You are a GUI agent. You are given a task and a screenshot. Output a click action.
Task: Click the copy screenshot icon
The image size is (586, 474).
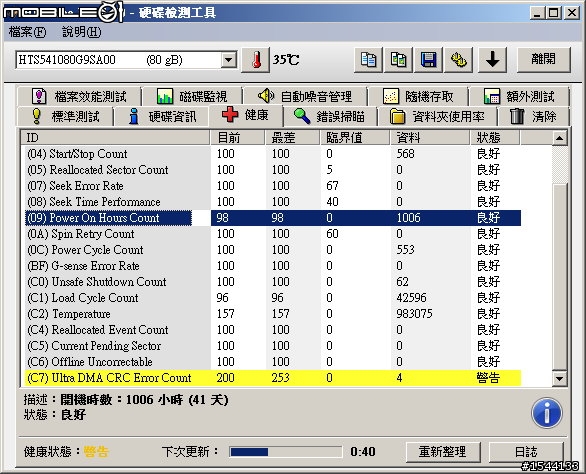pyautogui.click(x=398, y=60)
